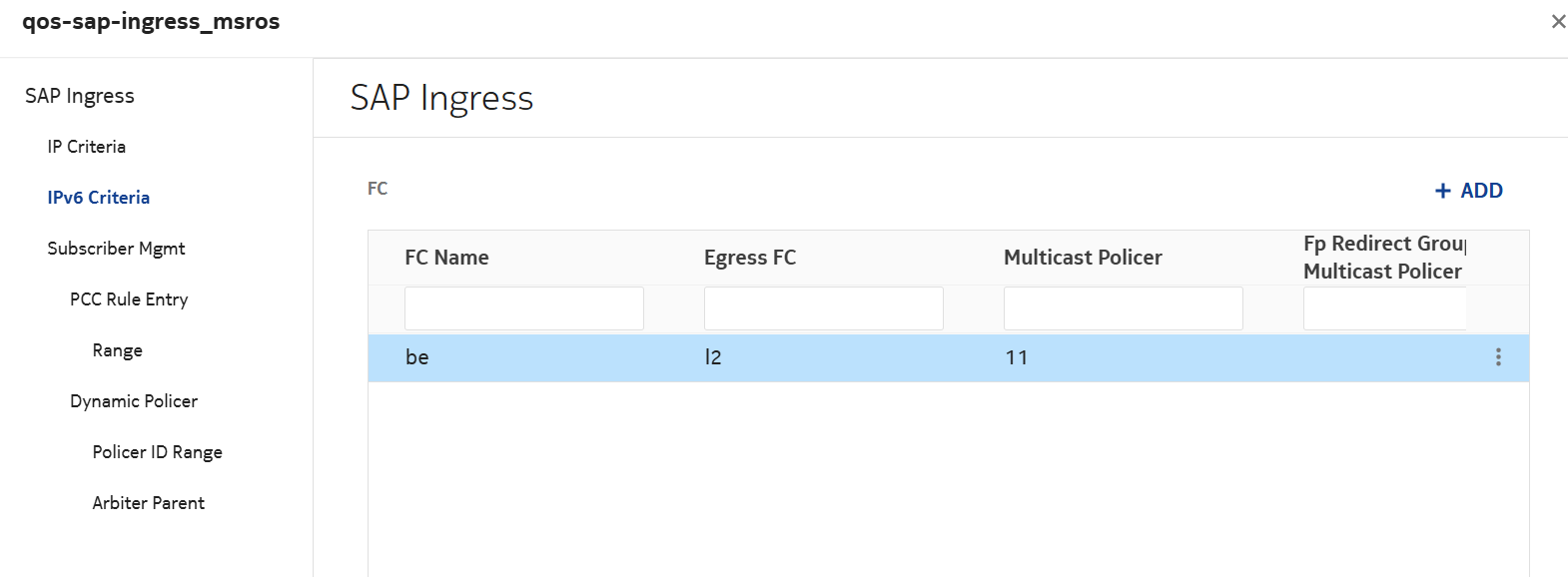Open PCC Rule Entry item

[x=129, y=299]
